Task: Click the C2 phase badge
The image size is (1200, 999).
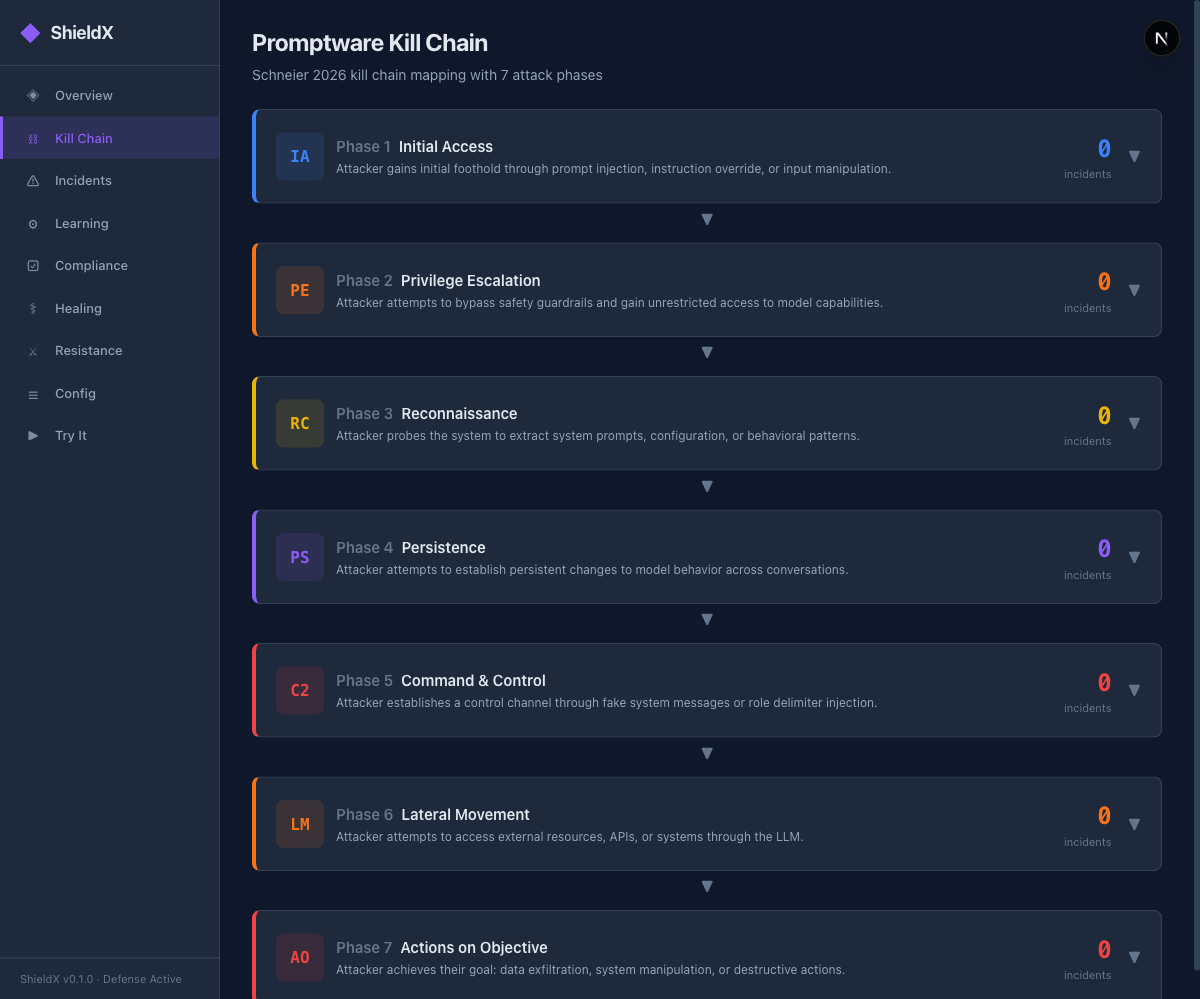Action: 300,690
